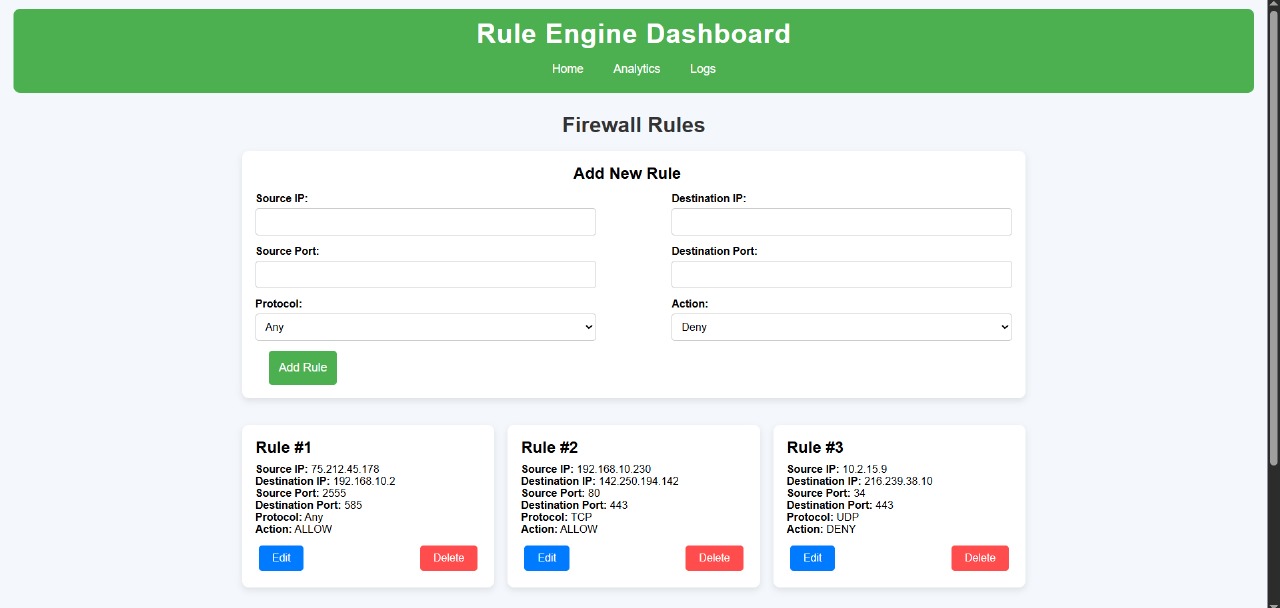
Task: Click the Destination IP input field
Action: [x=840, y=221]
